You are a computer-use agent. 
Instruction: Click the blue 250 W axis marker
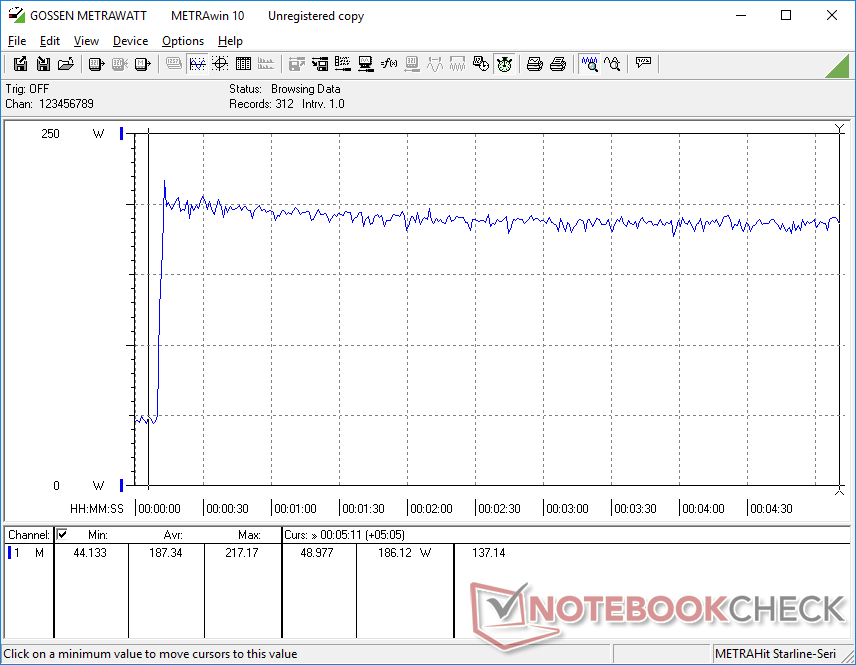click(121, 133)
